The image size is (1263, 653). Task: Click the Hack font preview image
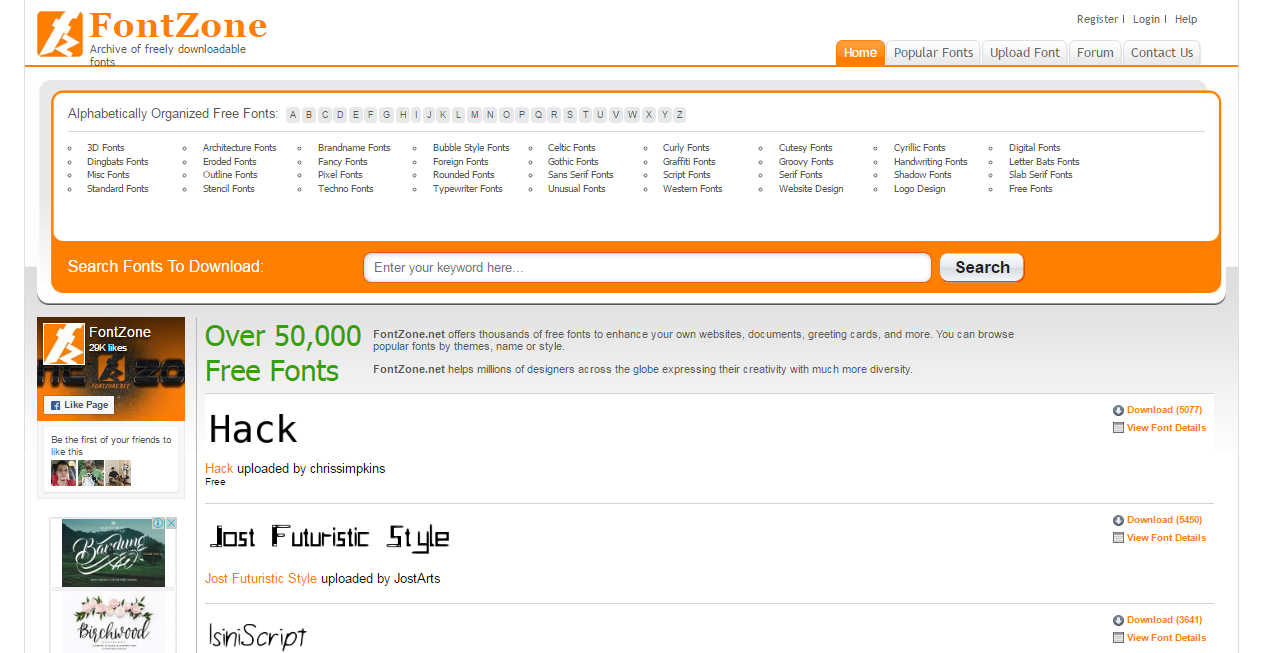coord(253,429)
